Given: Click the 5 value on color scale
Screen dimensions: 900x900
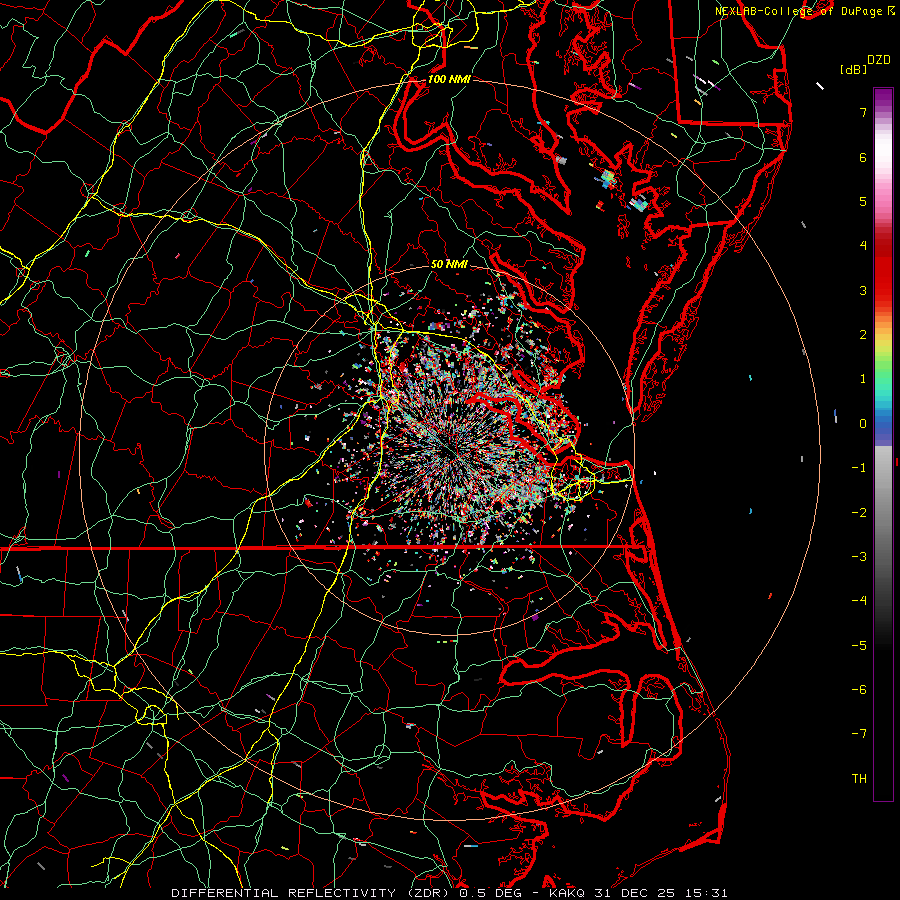Looking at the screenshot, I should click(863, 201).
